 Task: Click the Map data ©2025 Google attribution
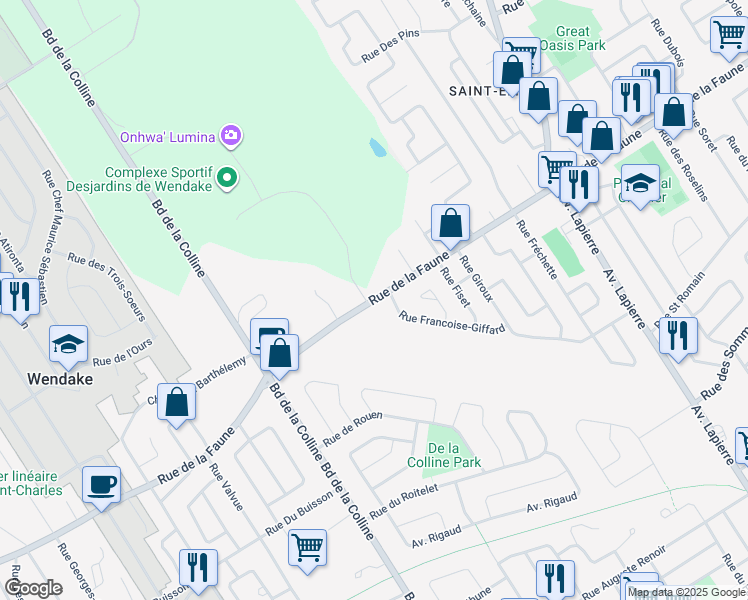coord(686,592)
